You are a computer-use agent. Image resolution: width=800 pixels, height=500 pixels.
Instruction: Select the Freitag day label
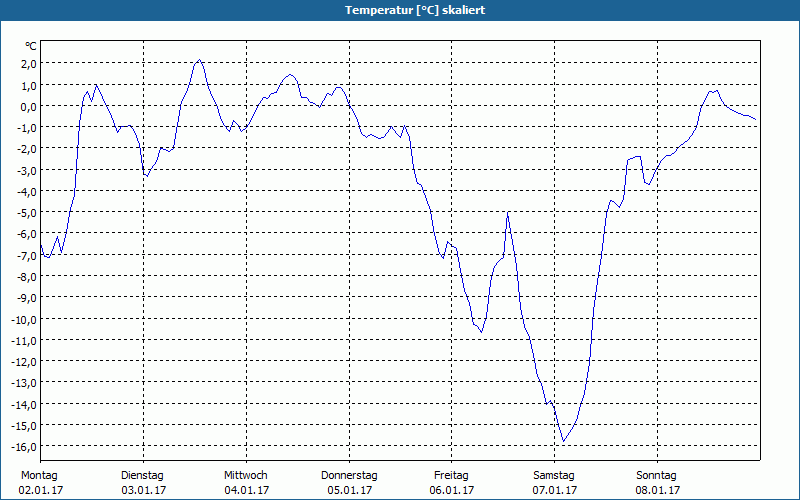pos(451,476)
